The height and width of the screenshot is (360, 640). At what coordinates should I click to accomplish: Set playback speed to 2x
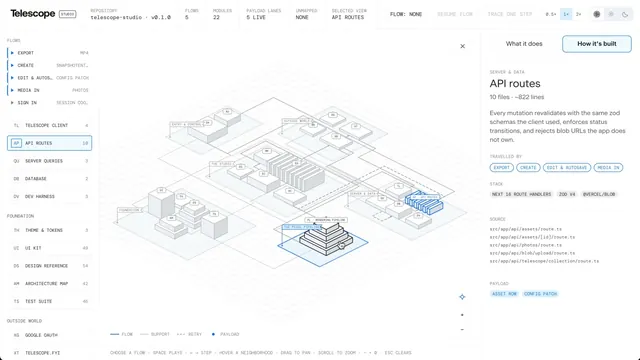tap(578, 14)
